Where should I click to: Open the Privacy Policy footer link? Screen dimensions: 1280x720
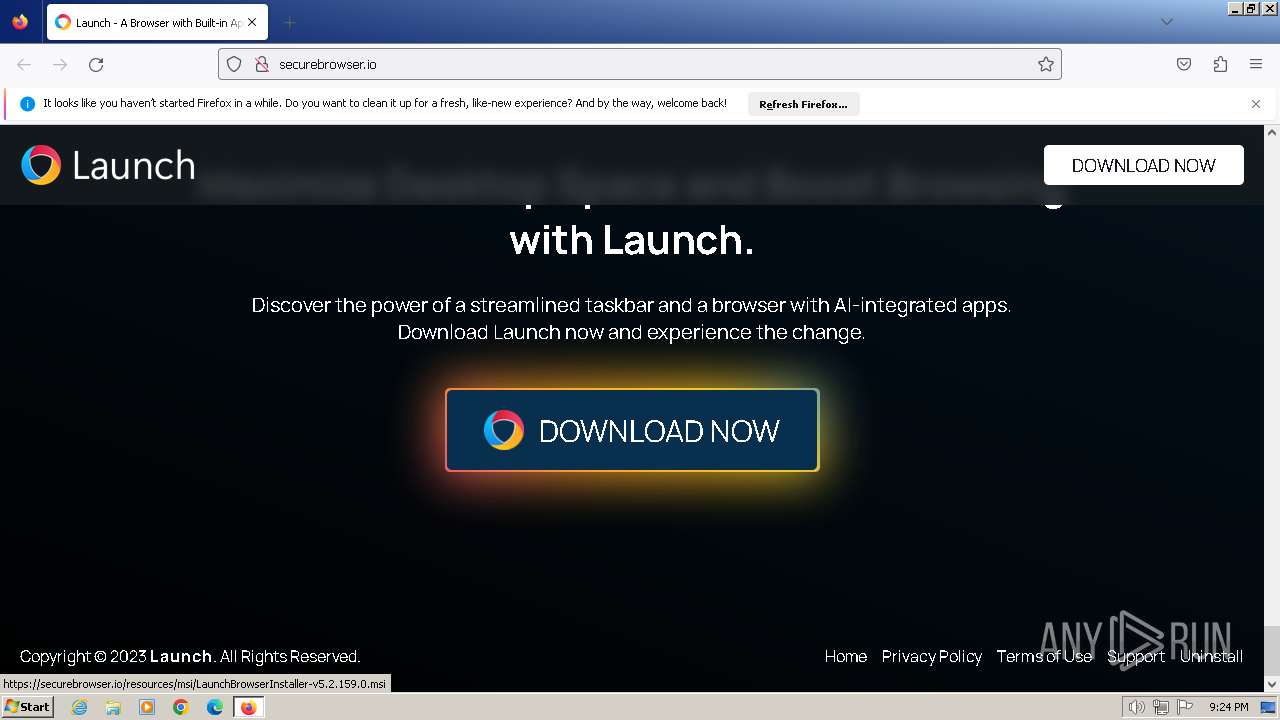coord(932,656)
